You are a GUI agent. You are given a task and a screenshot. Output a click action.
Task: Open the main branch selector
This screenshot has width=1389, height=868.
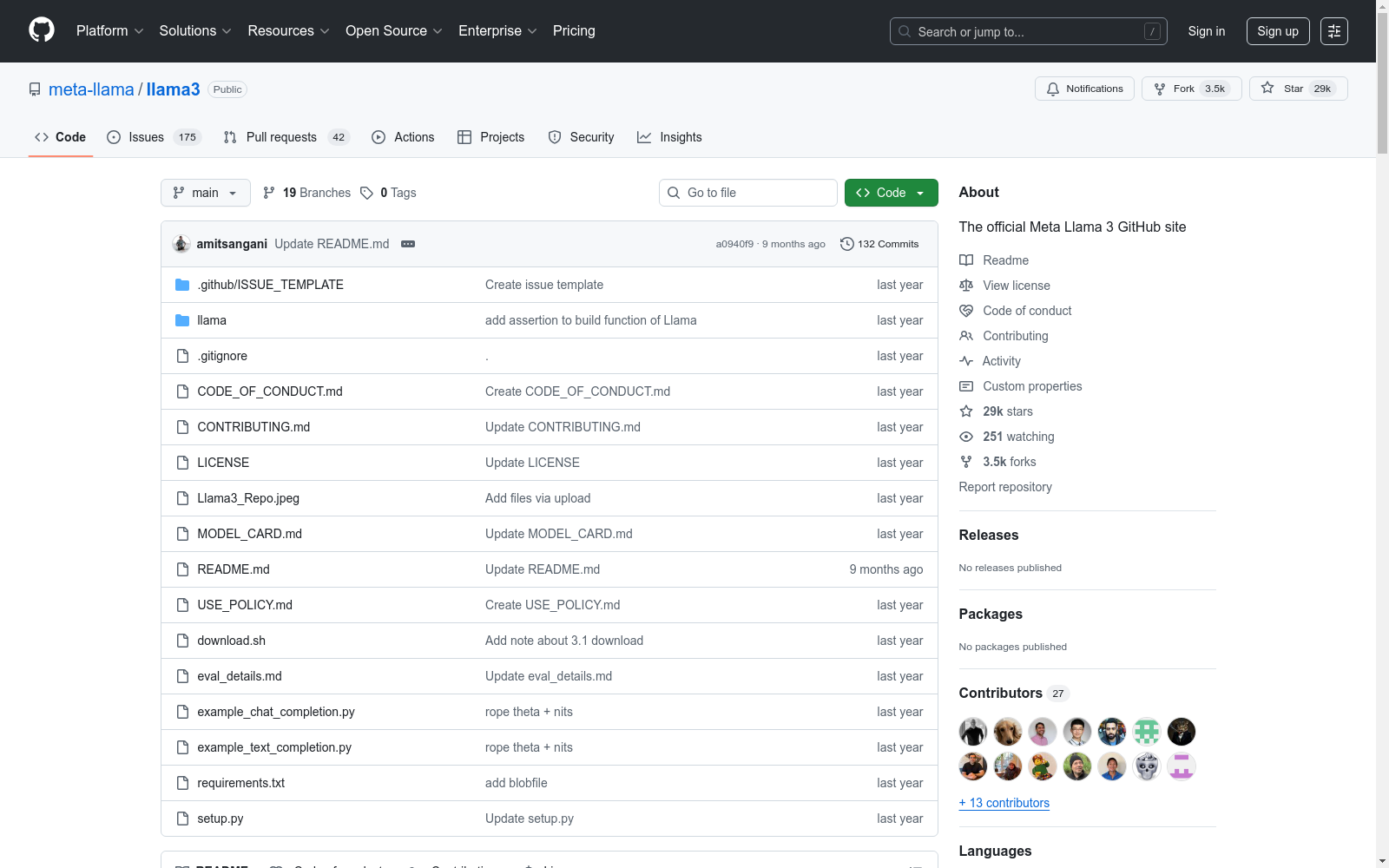[206, 193]
